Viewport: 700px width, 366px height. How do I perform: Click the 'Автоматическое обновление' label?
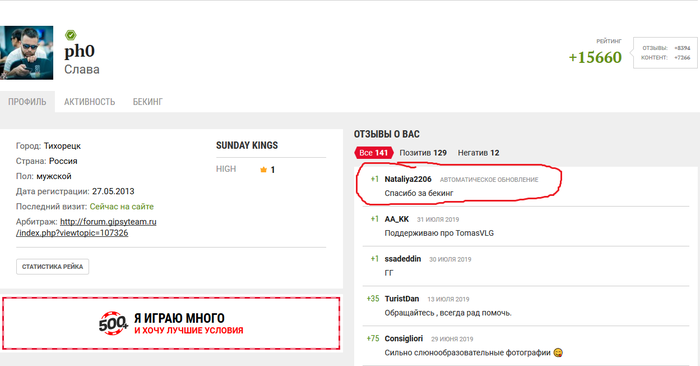[x=489, y=179]
